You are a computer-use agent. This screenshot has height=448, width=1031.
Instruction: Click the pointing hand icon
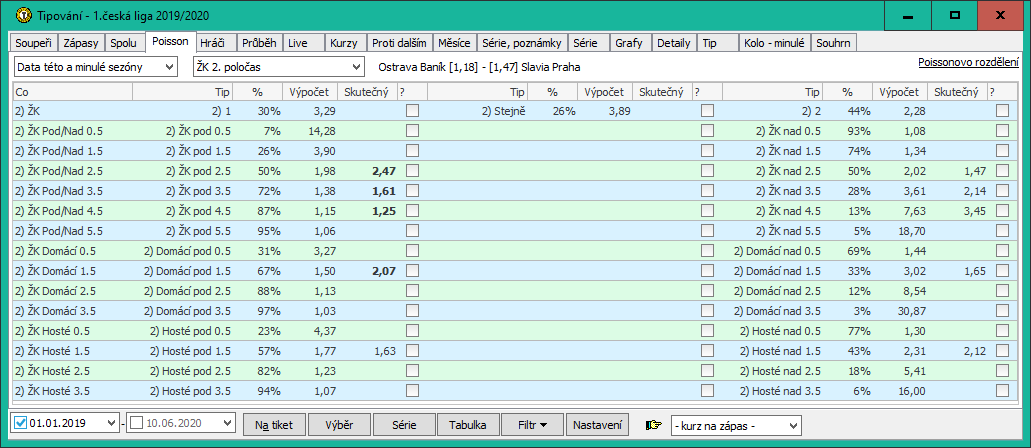pyautogui.click(x=654, y=425)
